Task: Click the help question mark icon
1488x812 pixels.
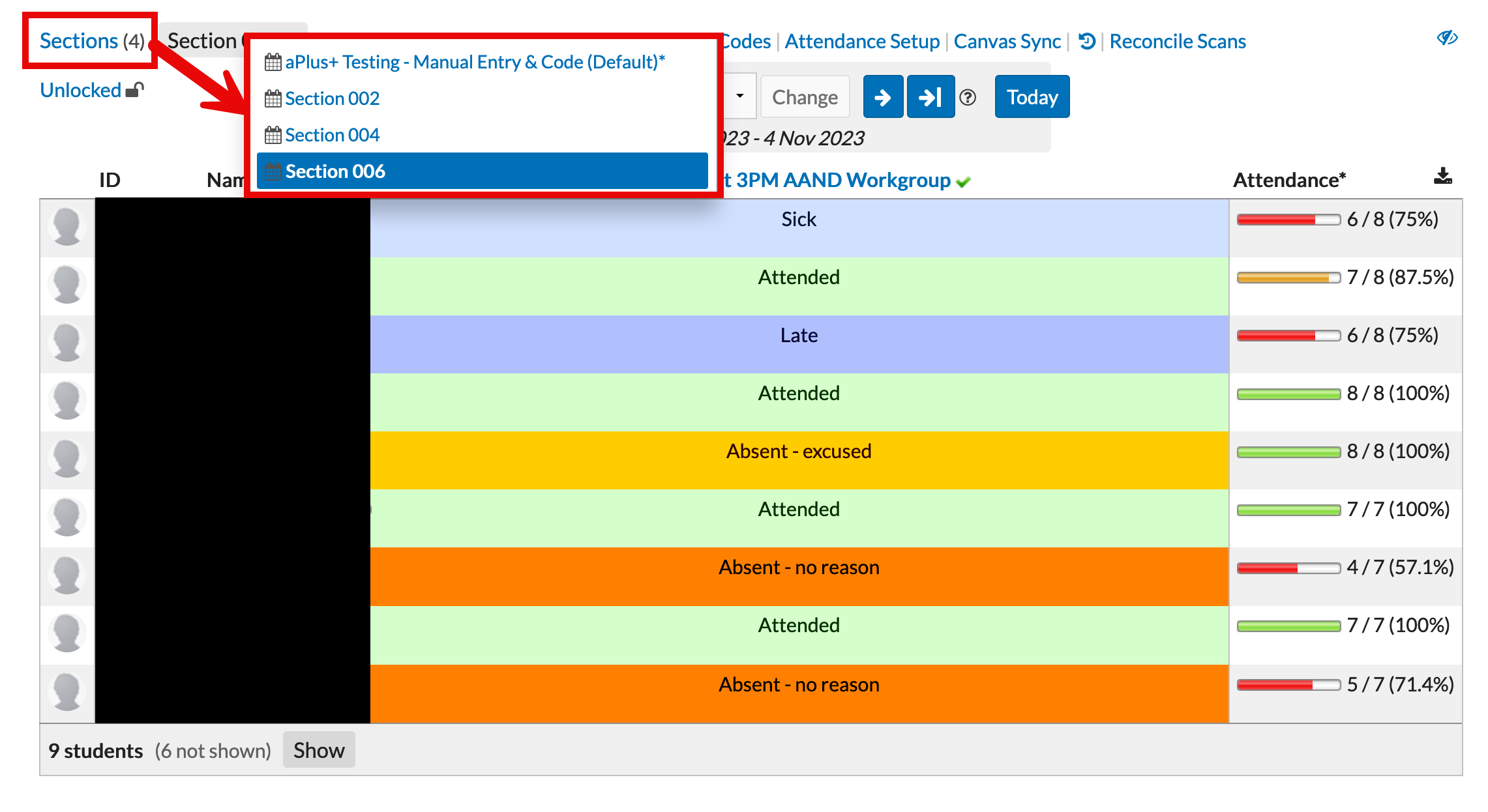Action: [968, 97]
